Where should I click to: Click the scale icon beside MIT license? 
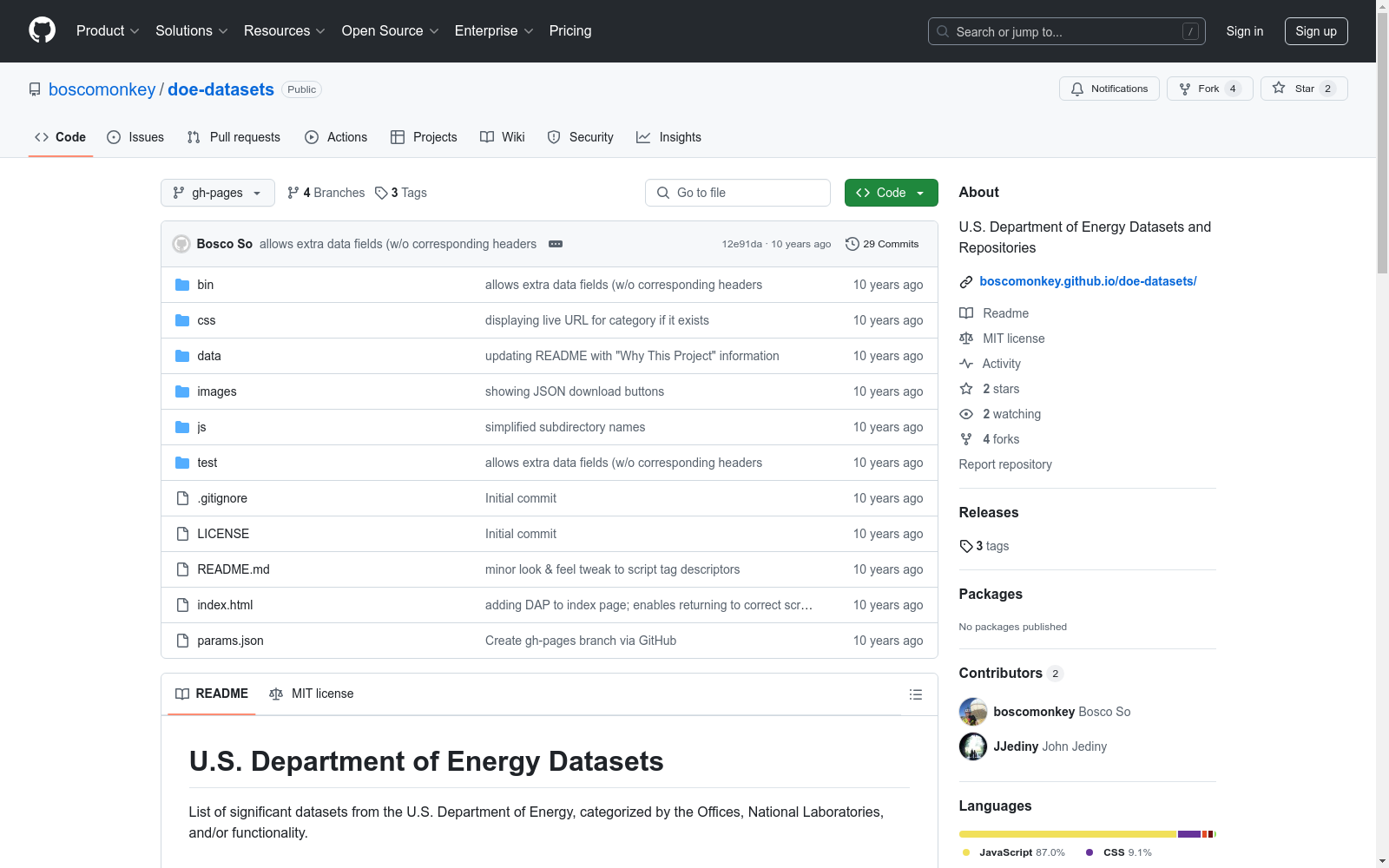tap(966, 339)
